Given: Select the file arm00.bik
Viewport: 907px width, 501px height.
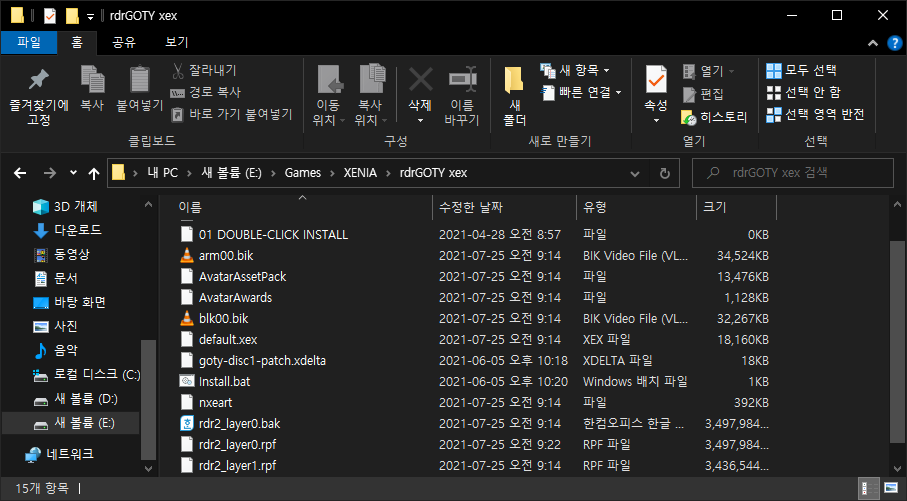Looking at the screenshot, I should pos(226,256).
